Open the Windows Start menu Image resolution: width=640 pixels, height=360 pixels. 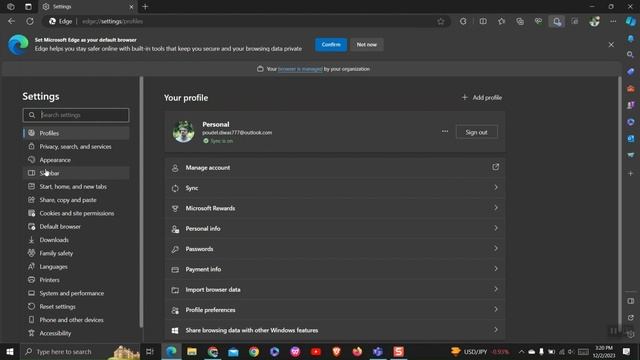pyautogui.click(x=10, y=351)
